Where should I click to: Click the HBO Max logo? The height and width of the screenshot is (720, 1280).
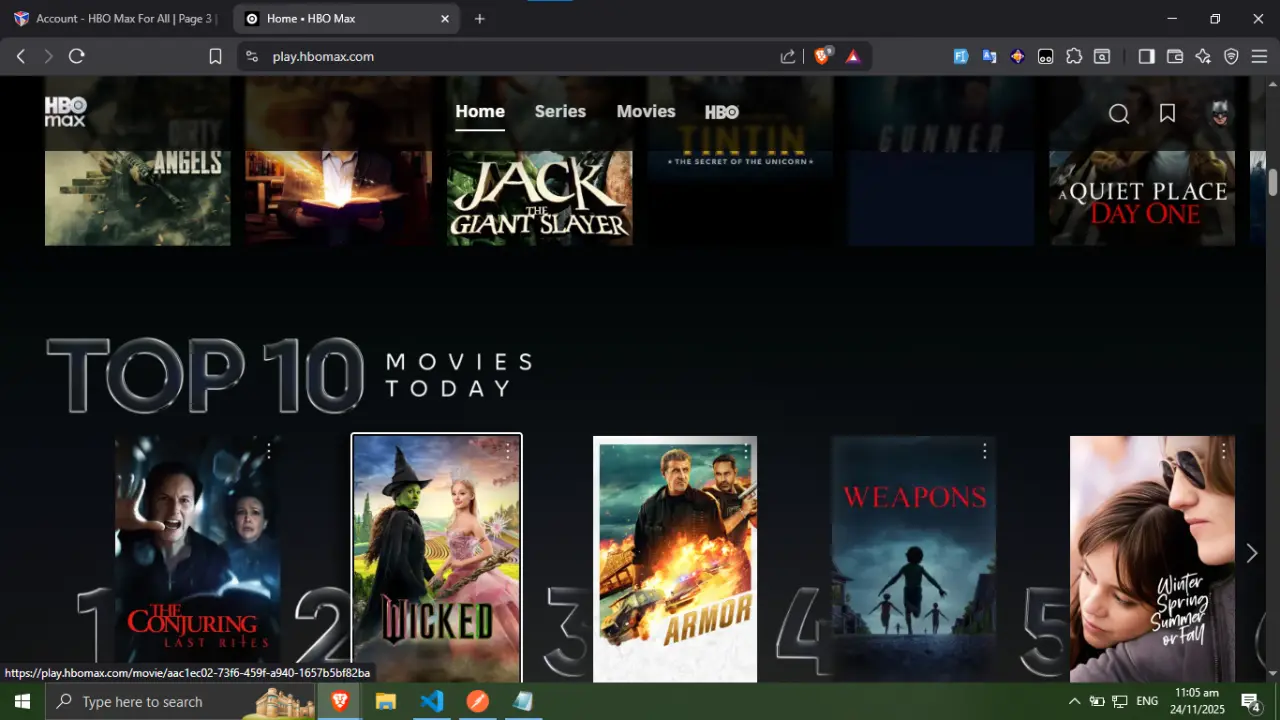point(66,112)
